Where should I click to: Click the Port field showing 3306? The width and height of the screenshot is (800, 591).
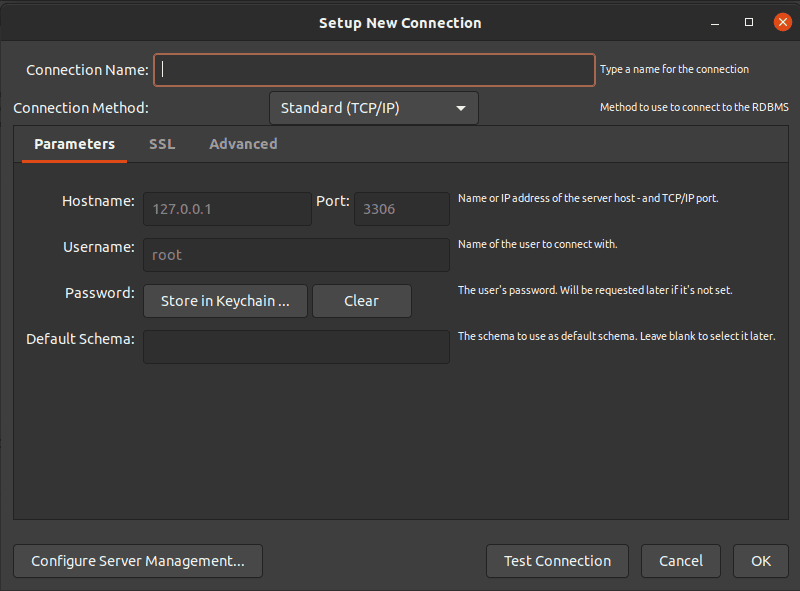click(402, 209)
